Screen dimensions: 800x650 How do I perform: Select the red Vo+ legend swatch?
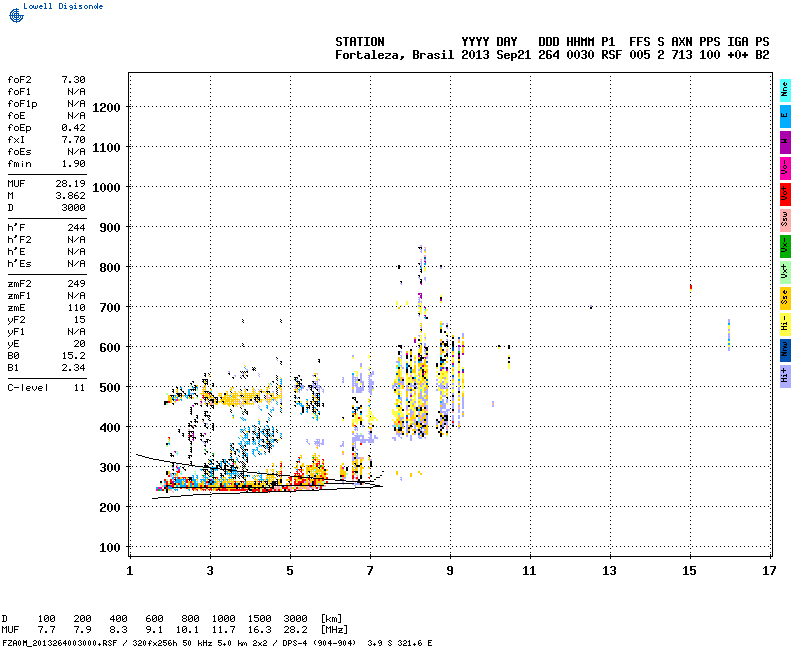coord(785,193)
